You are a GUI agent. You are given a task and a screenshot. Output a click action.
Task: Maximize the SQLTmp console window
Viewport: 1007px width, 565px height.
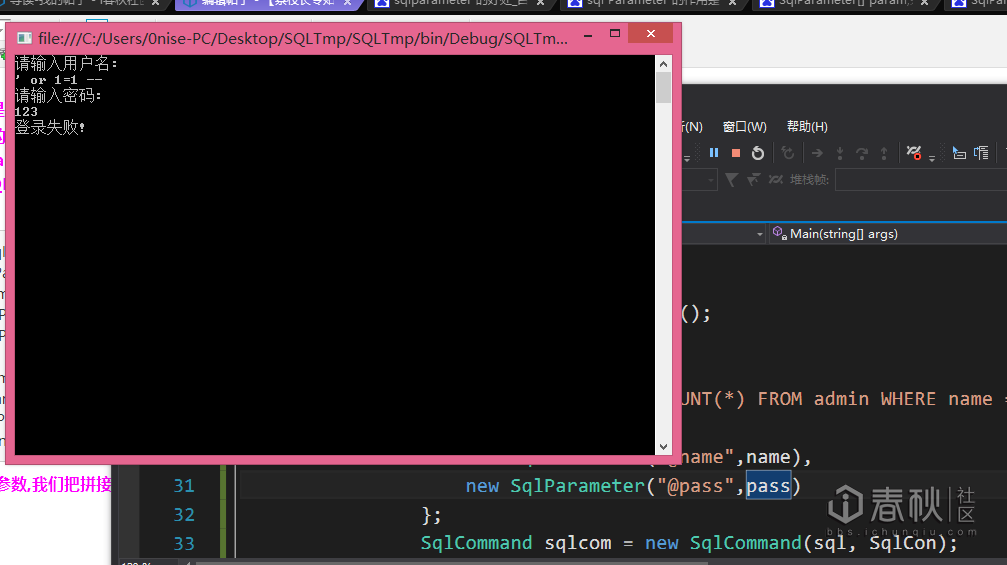615,33
